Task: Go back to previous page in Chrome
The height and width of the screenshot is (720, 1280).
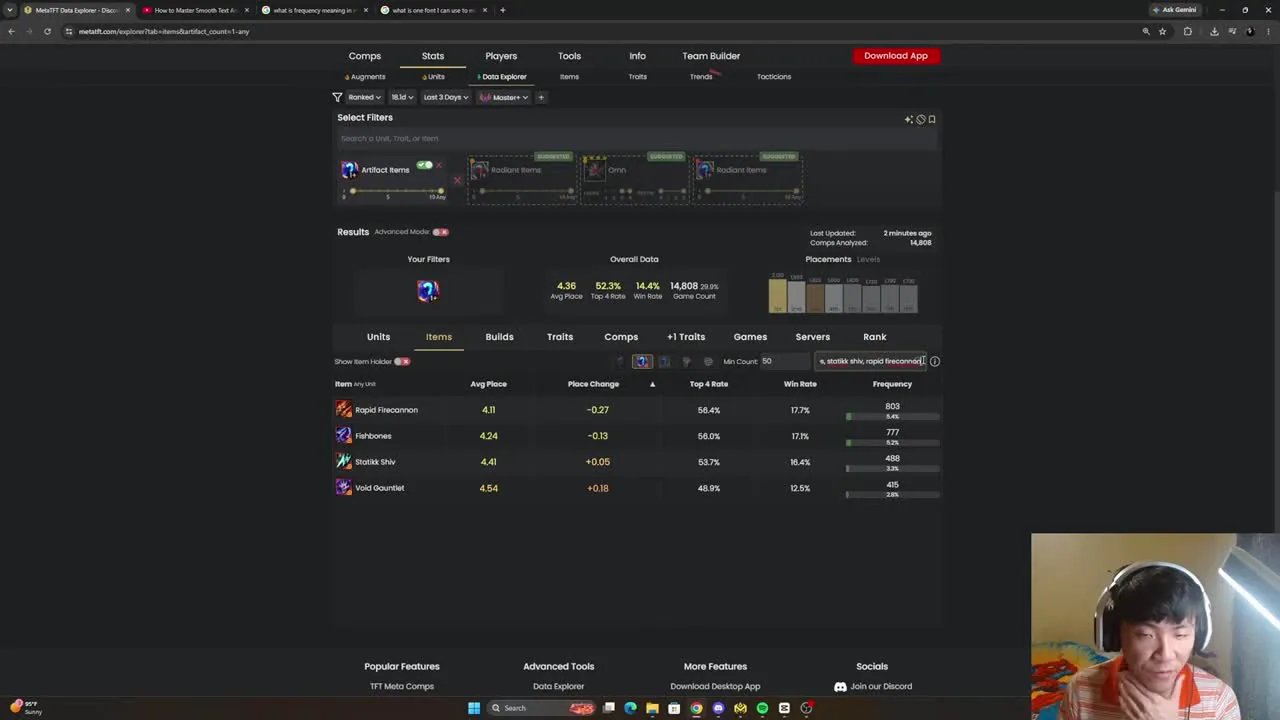Action: click(11, 31)
